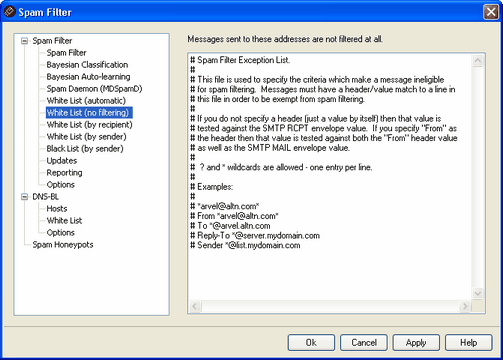Open Help for this dialog
Screen dimensions: 503x360
[469, 343]
